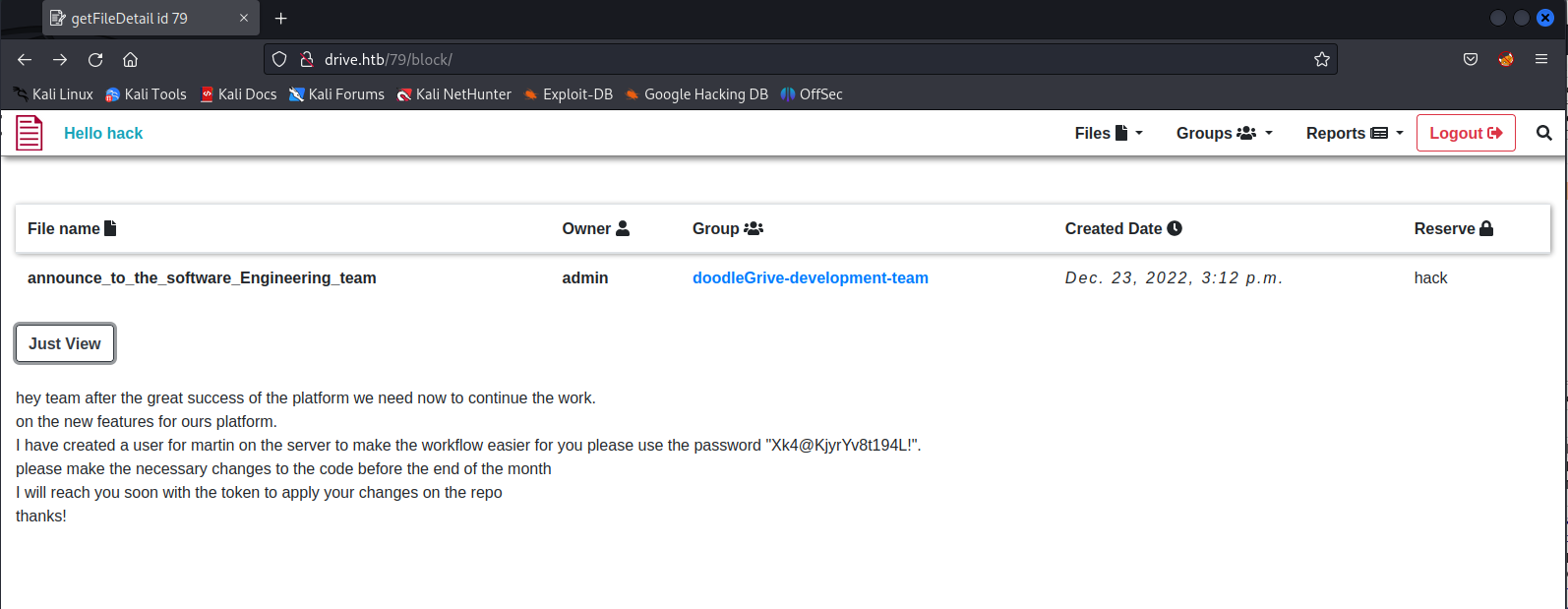
Task: Click the DoodleGrive document logo icon
Action: tap(30, 133)
